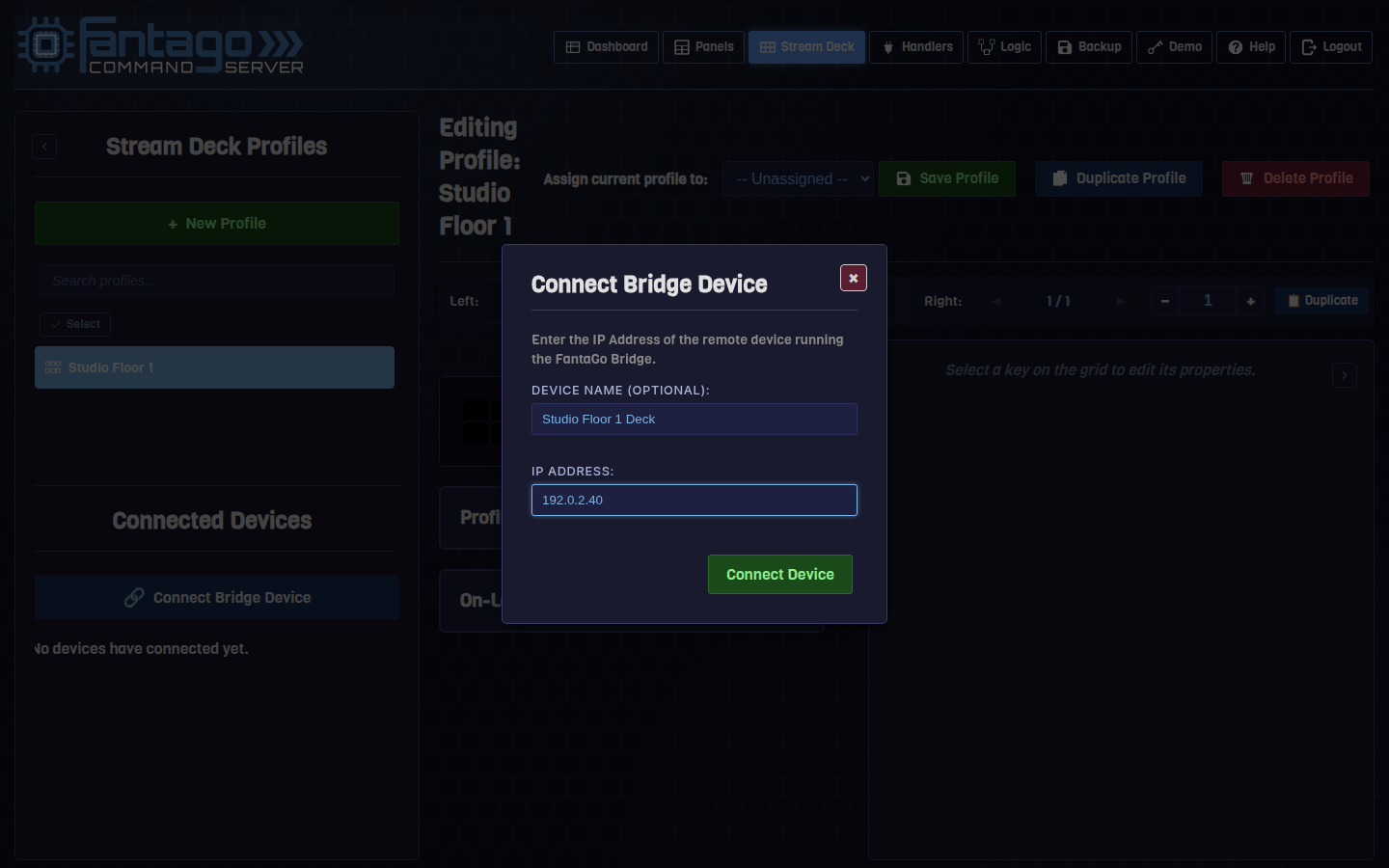Focus the Search profiles field
The height and width of the screenshot is (868, 1389).
coord(217,281)
